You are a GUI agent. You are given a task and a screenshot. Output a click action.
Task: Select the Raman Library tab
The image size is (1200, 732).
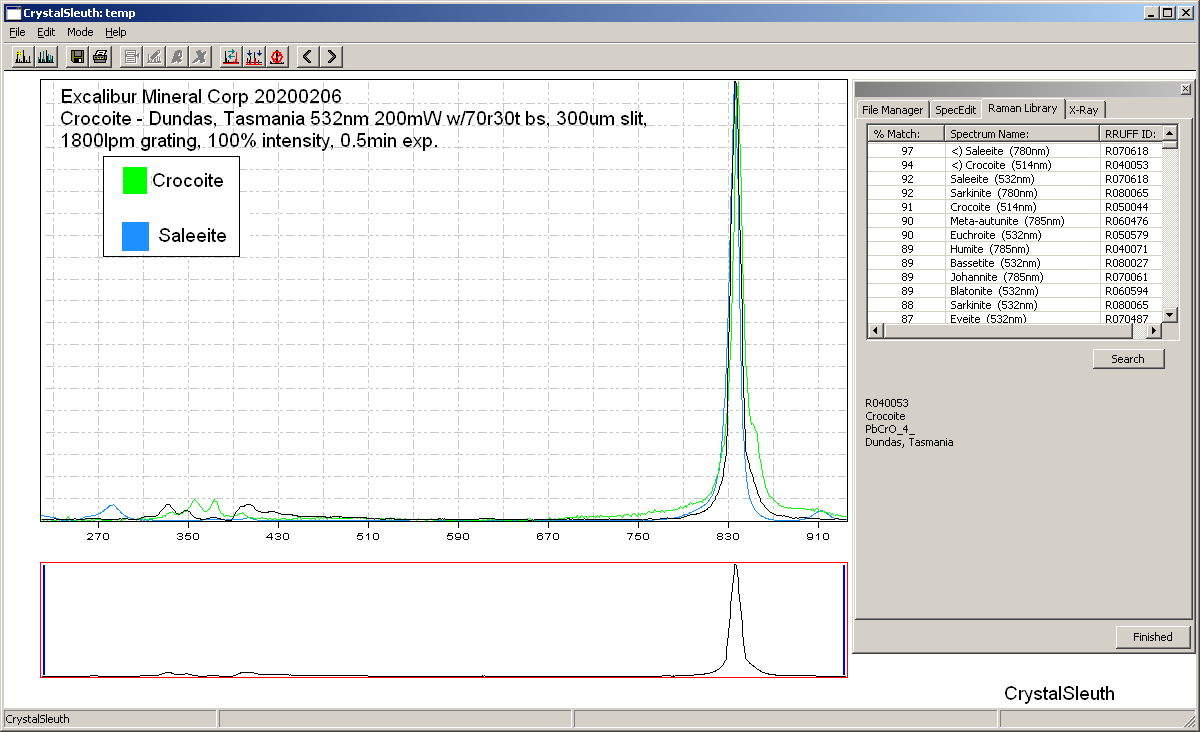point(1022,108)
